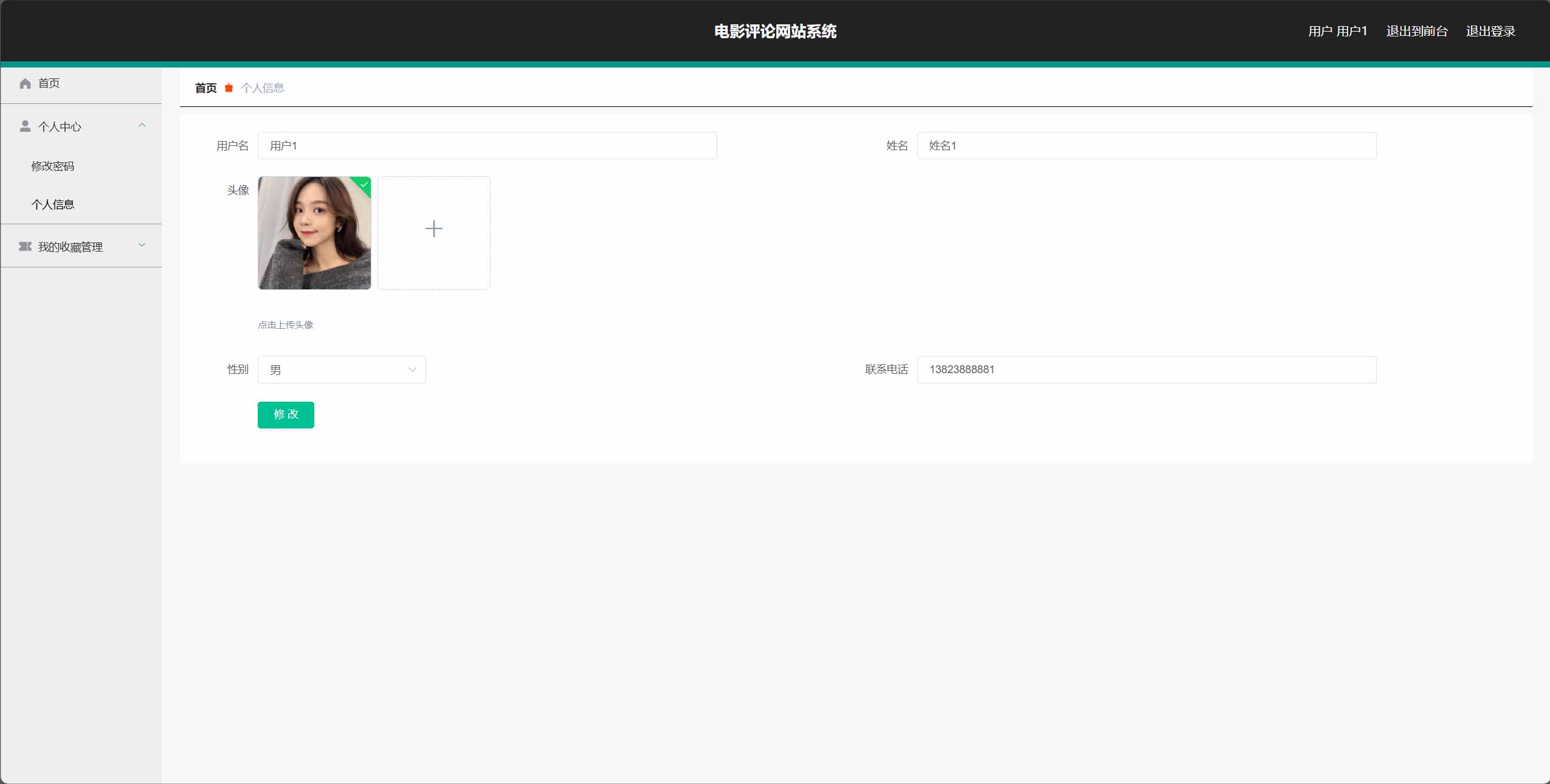Click the orange breadcrumb separator icon
1550x784 pixels.
pyautogui.click(x=229, y=88)
